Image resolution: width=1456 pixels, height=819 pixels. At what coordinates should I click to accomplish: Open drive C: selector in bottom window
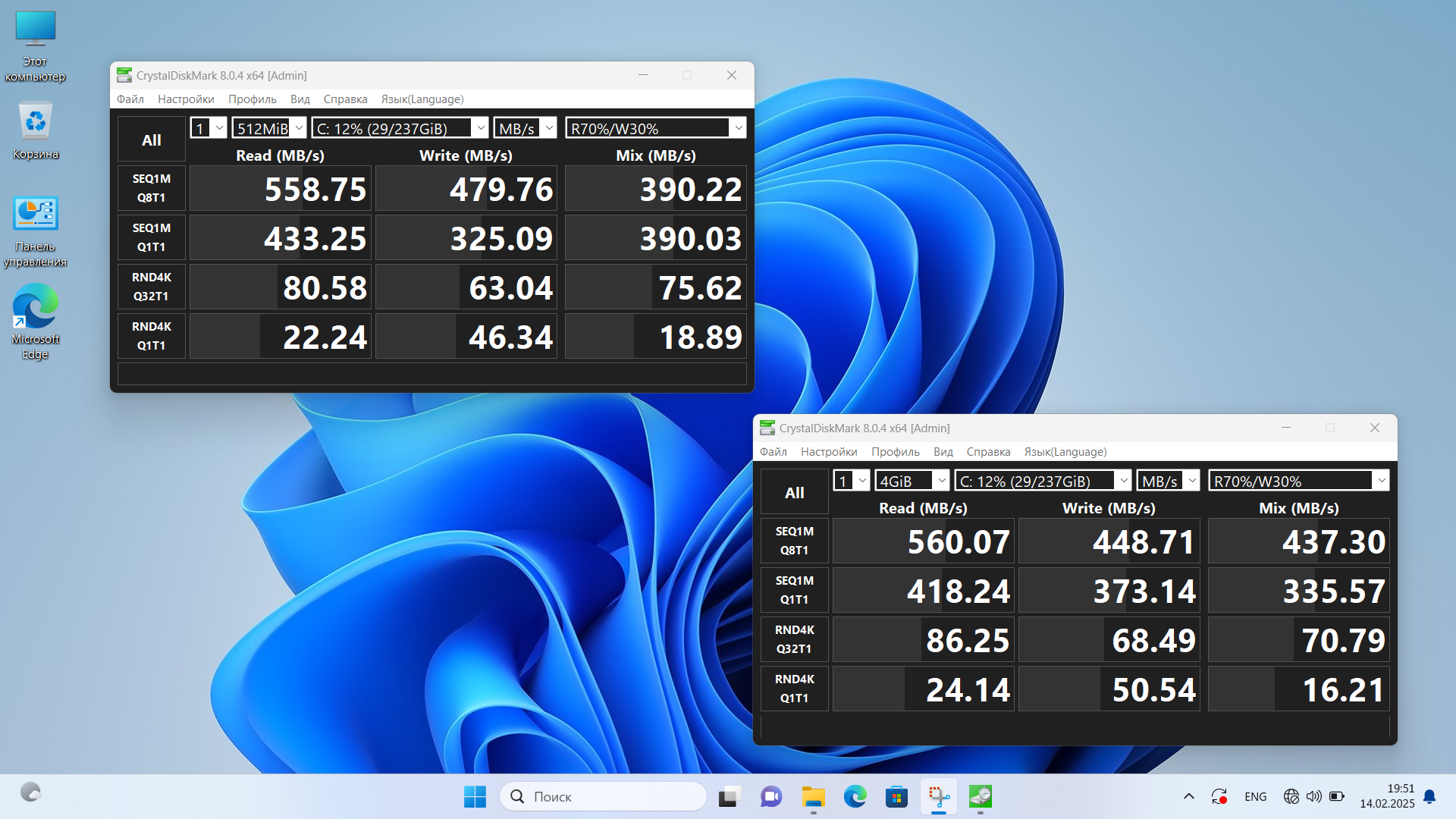point(1043,481)
